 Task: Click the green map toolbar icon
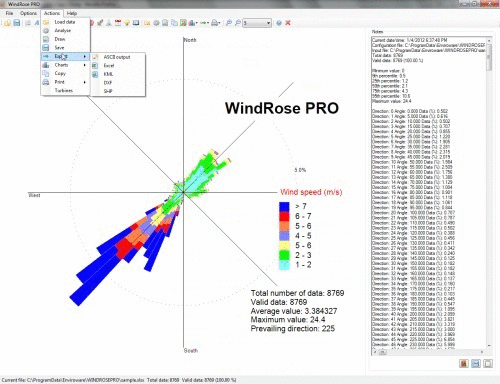[x=183, y=23]
